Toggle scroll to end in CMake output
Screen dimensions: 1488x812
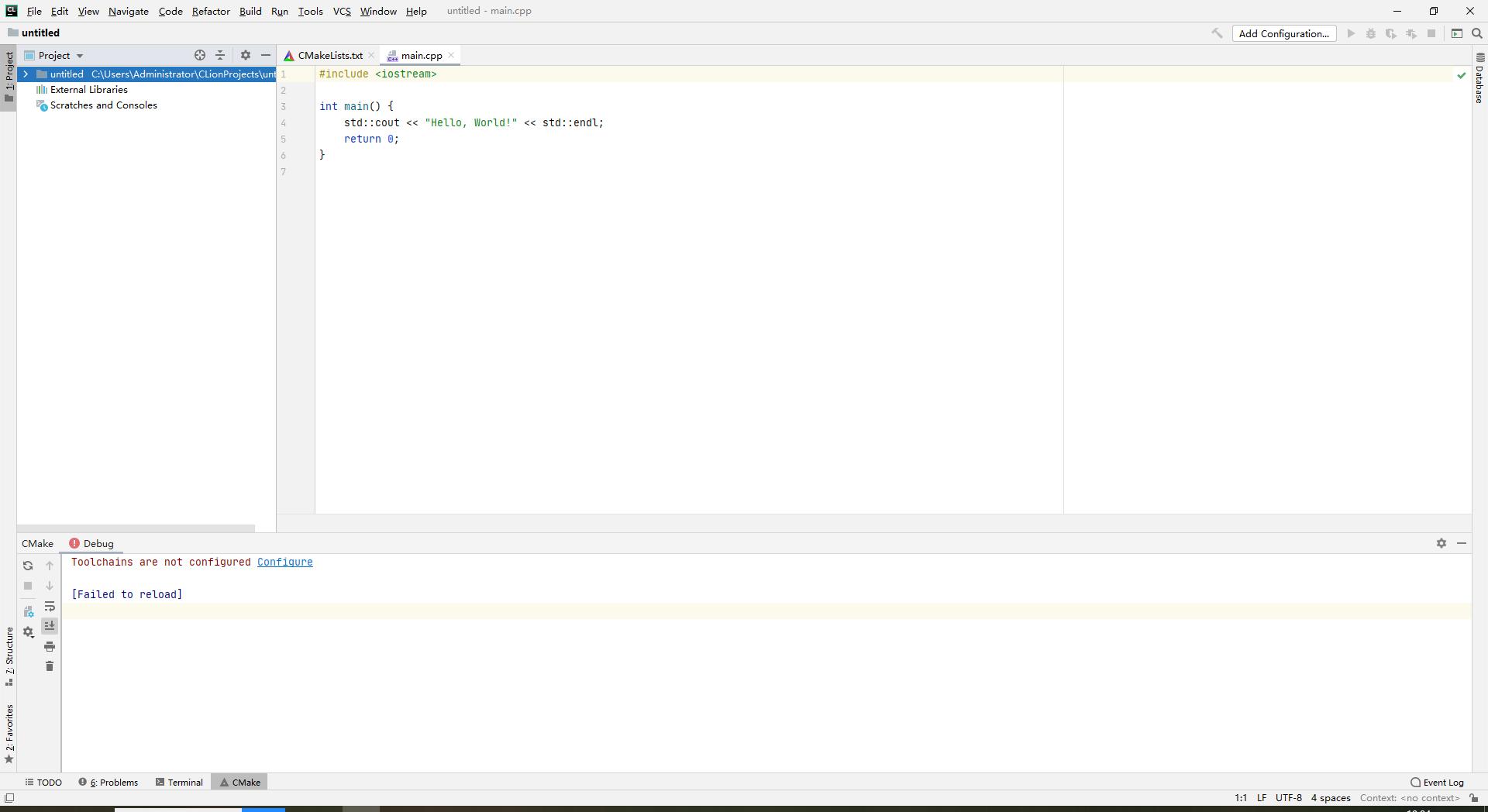coord(50,626)
